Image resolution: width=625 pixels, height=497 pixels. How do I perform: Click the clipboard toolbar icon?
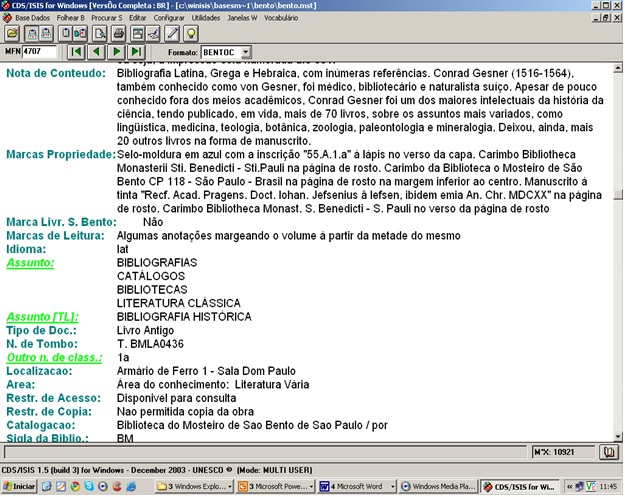(65, 33)
